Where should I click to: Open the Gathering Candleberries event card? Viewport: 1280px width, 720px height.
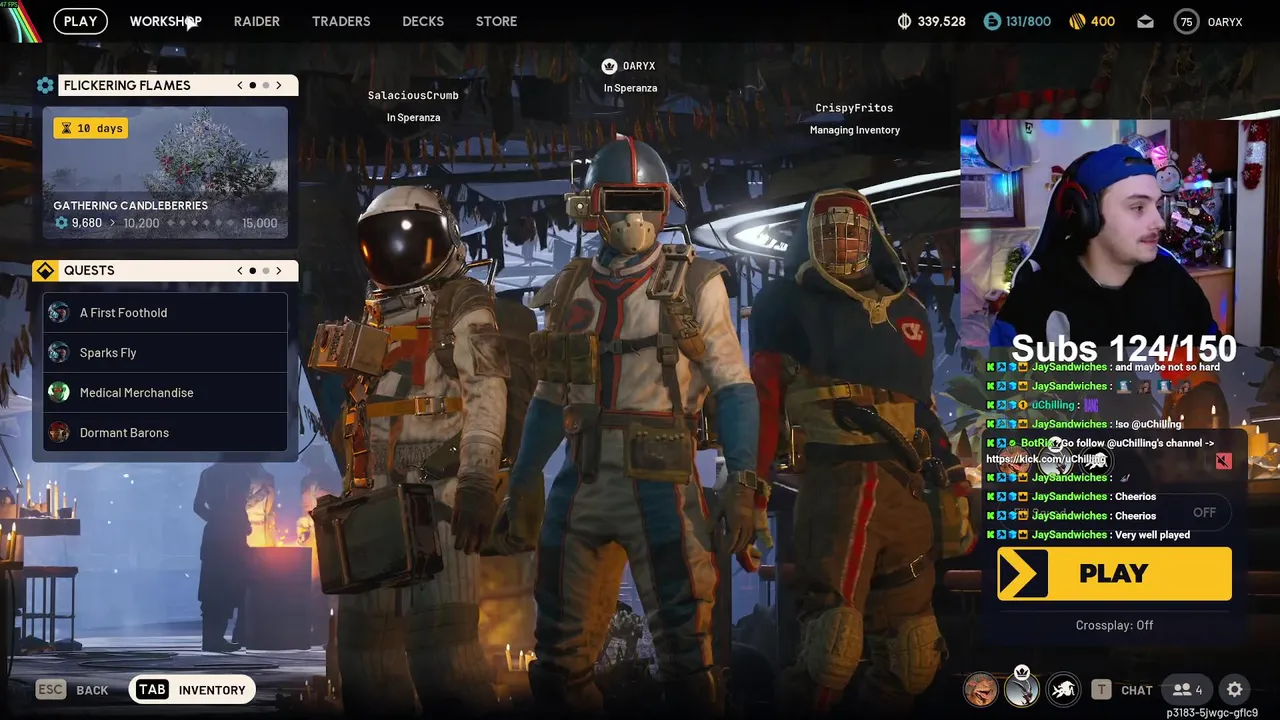point(165,173)
